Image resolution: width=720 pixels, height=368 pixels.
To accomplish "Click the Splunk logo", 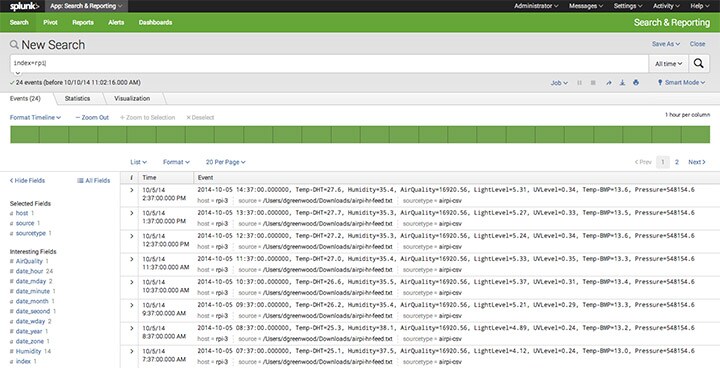I will (x=24, y=6).
